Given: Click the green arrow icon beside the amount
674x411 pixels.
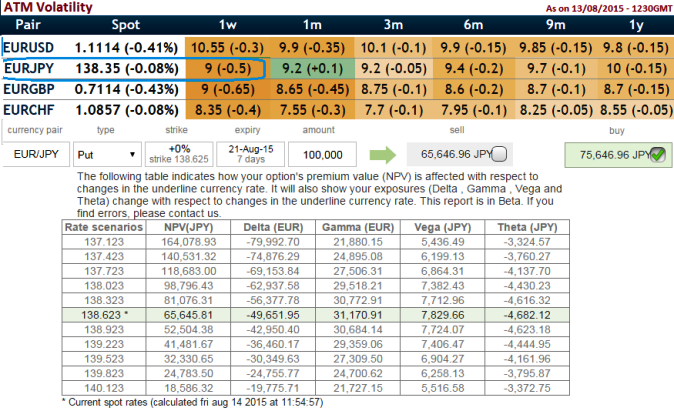Looking at the screenshot, I should coord(383,155).
